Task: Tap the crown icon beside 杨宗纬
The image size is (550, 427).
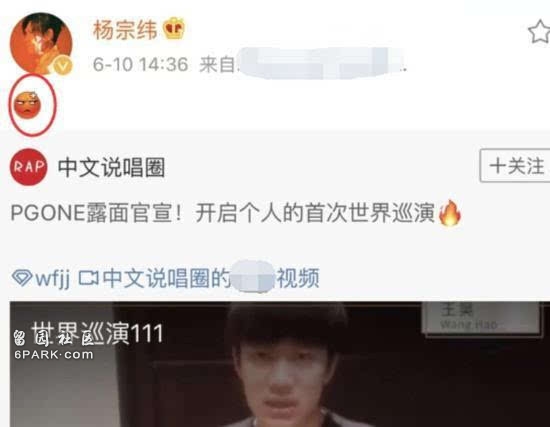Action: [174, 28]
